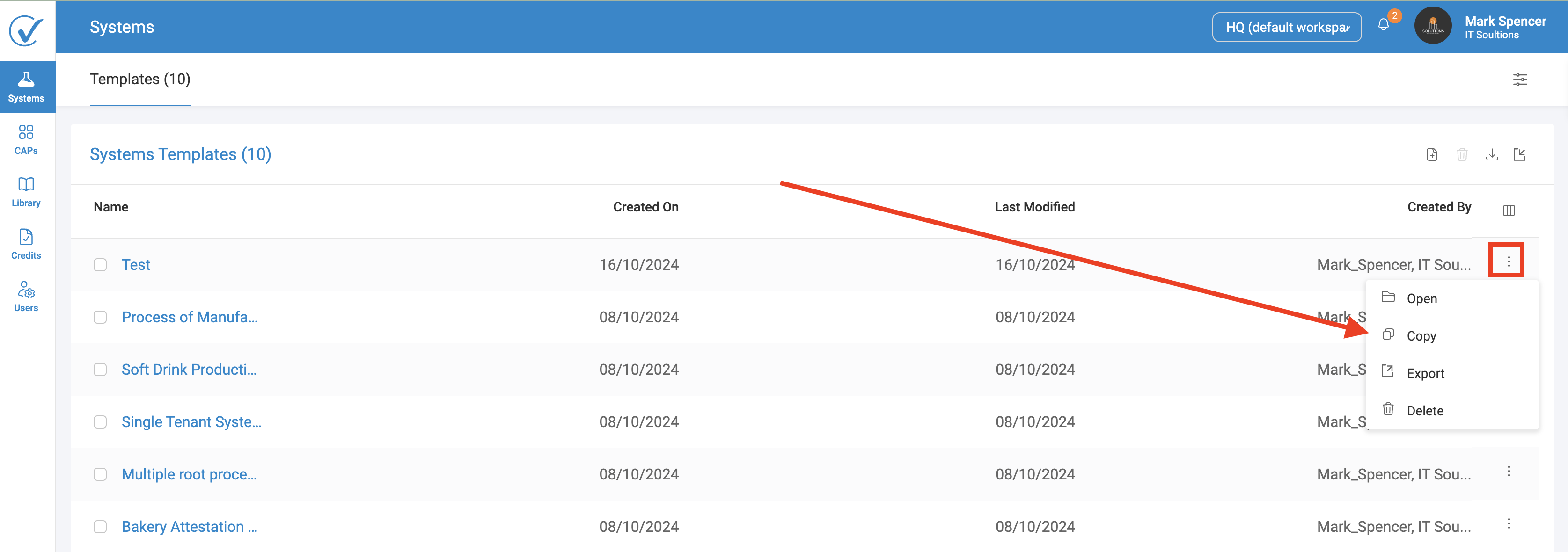Open the three-dot menu for Multiple root proce… row
The width and height of the screenshot is (1568, 552).
coord(1509,471)
